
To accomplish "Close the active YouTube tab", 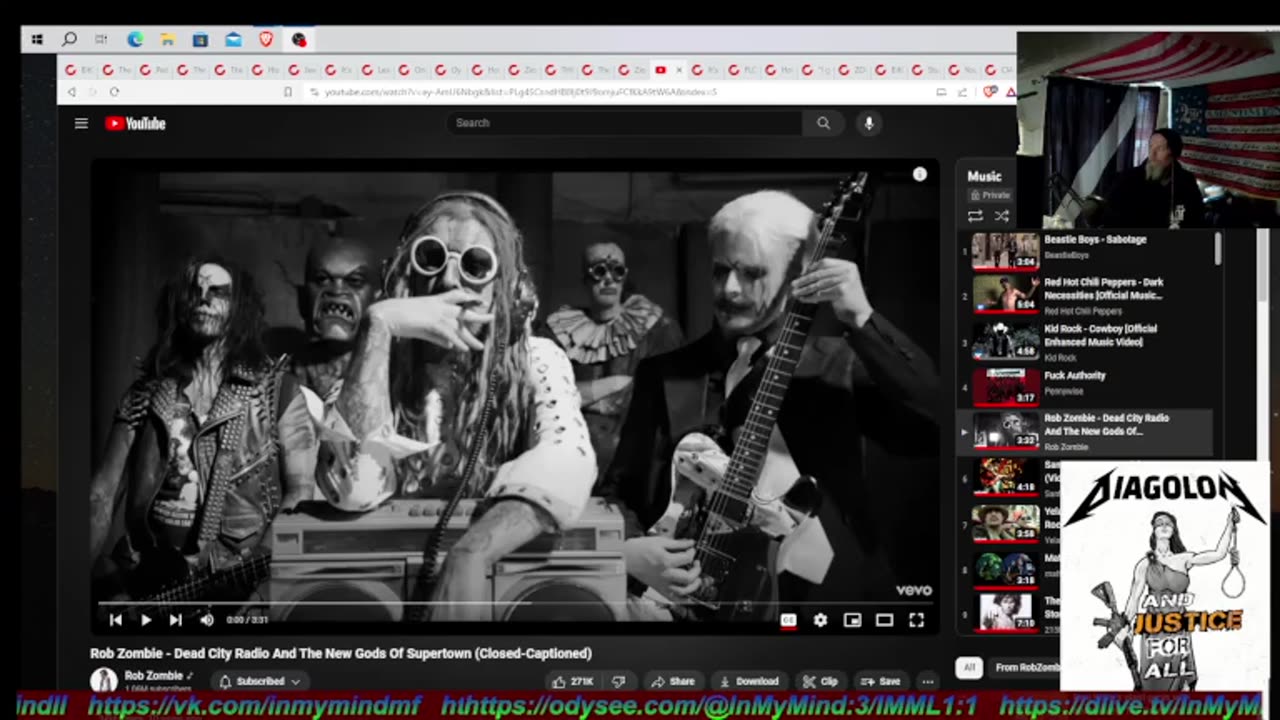I will (679, 70).
